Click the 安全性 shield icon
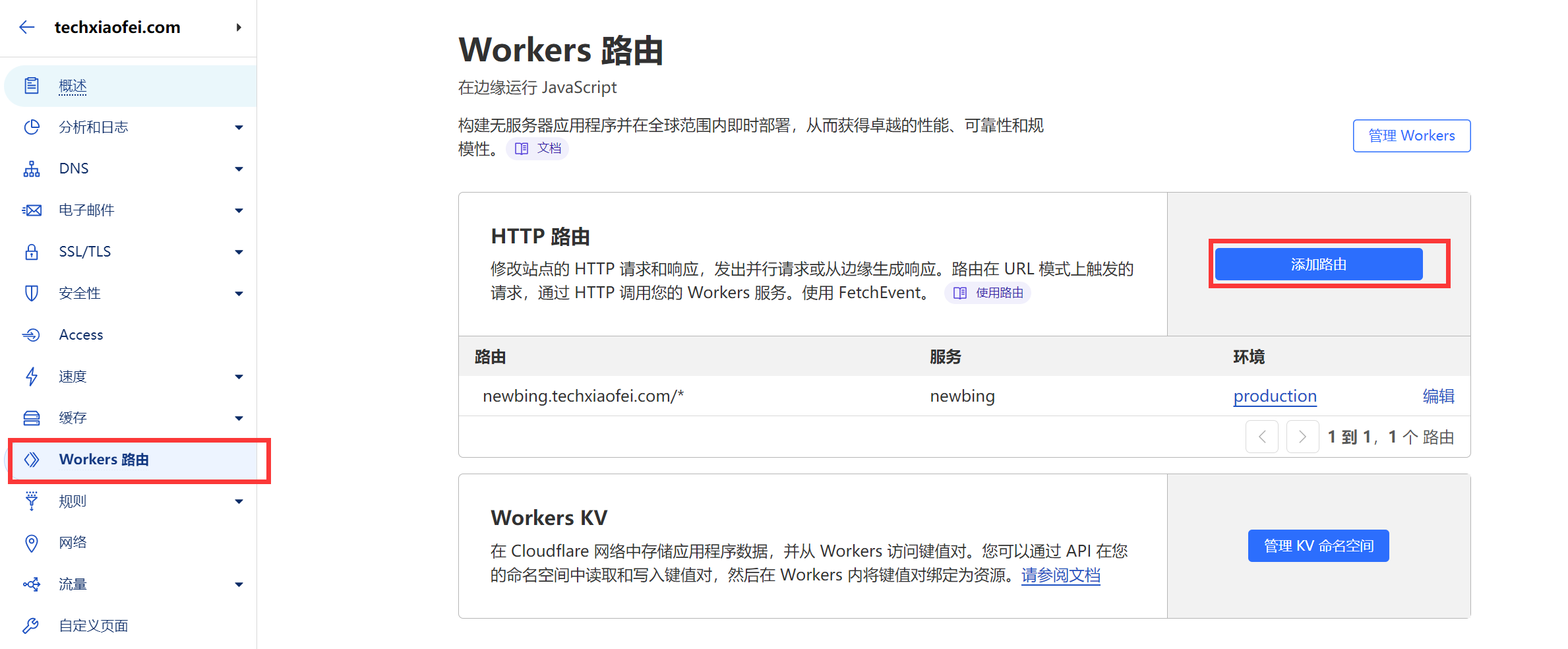1568x649 pixels. [x=32, y=294]
